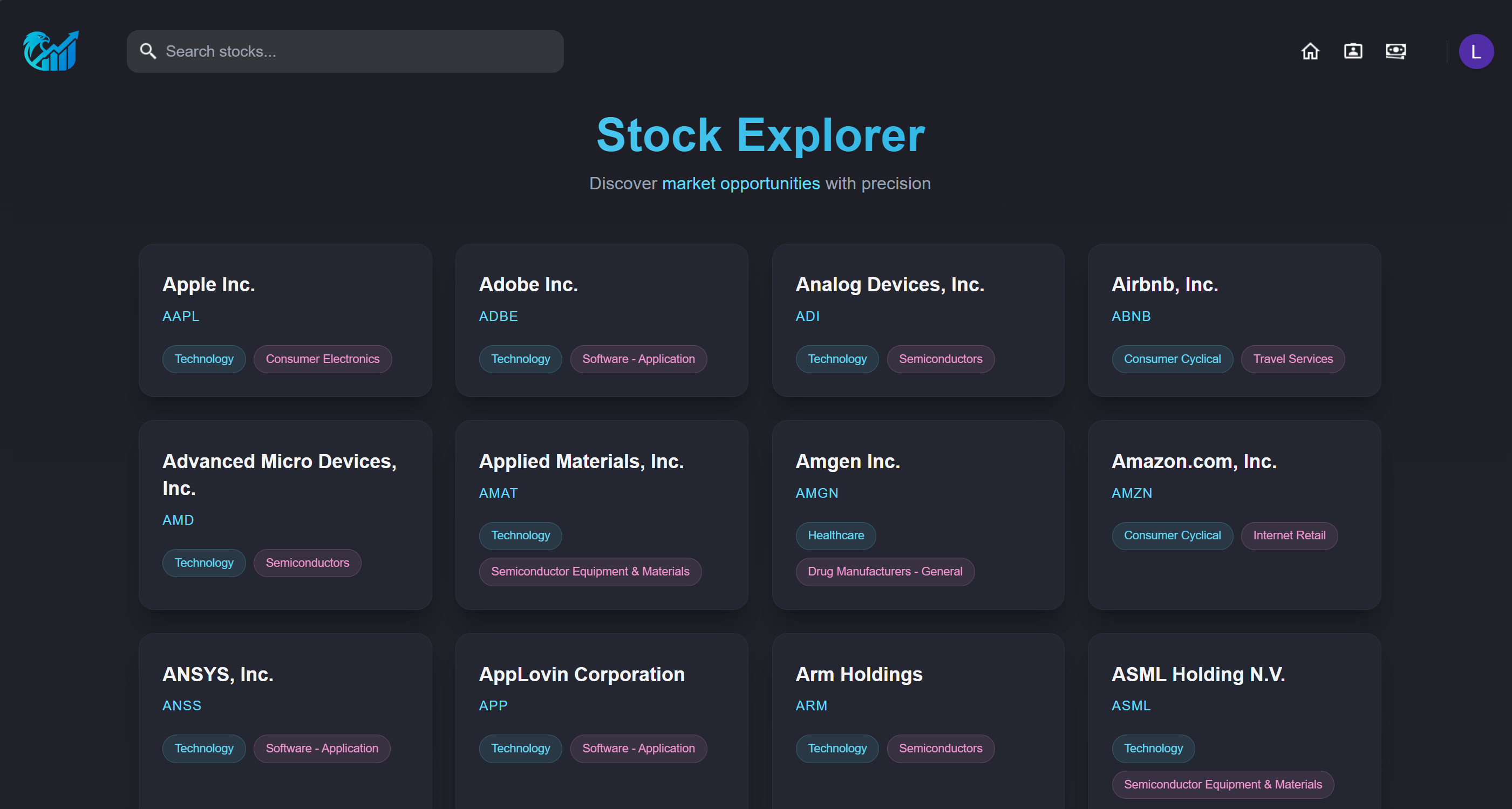Click the AMD ticker symbol
This screenshot has height=809, width=1512.
click(178, 520)
